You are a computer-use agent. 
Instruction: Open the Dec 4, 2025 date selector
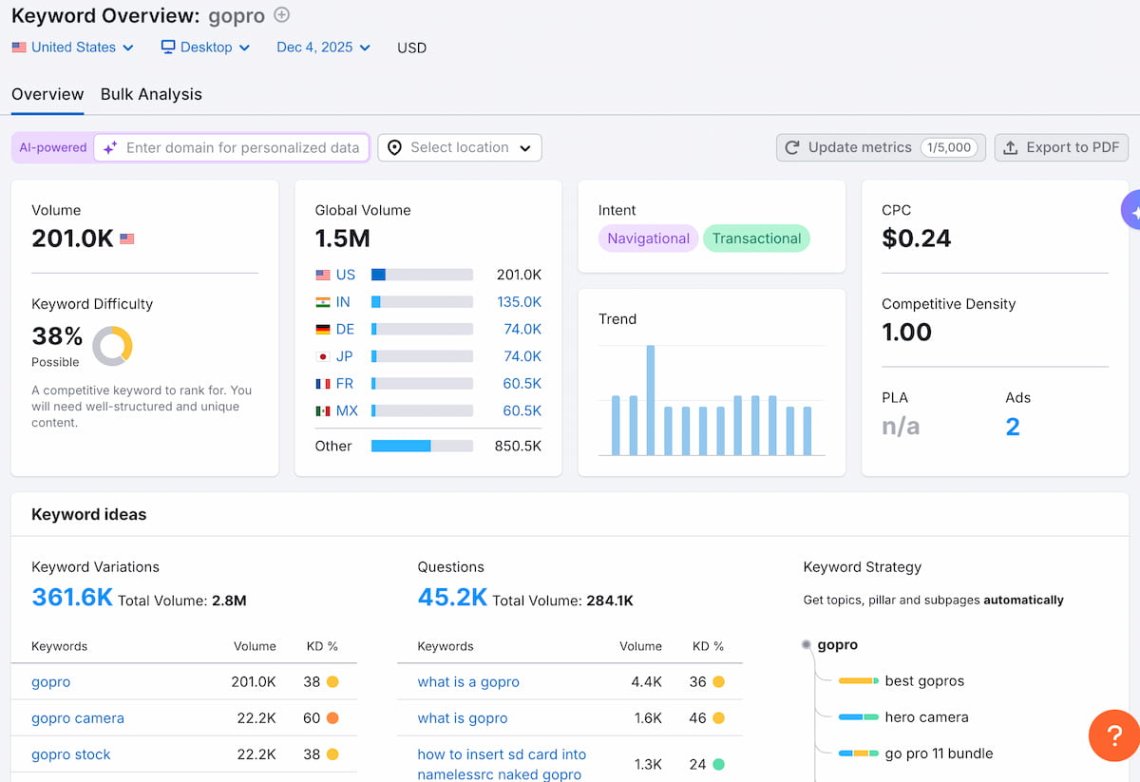pos(322,47)
